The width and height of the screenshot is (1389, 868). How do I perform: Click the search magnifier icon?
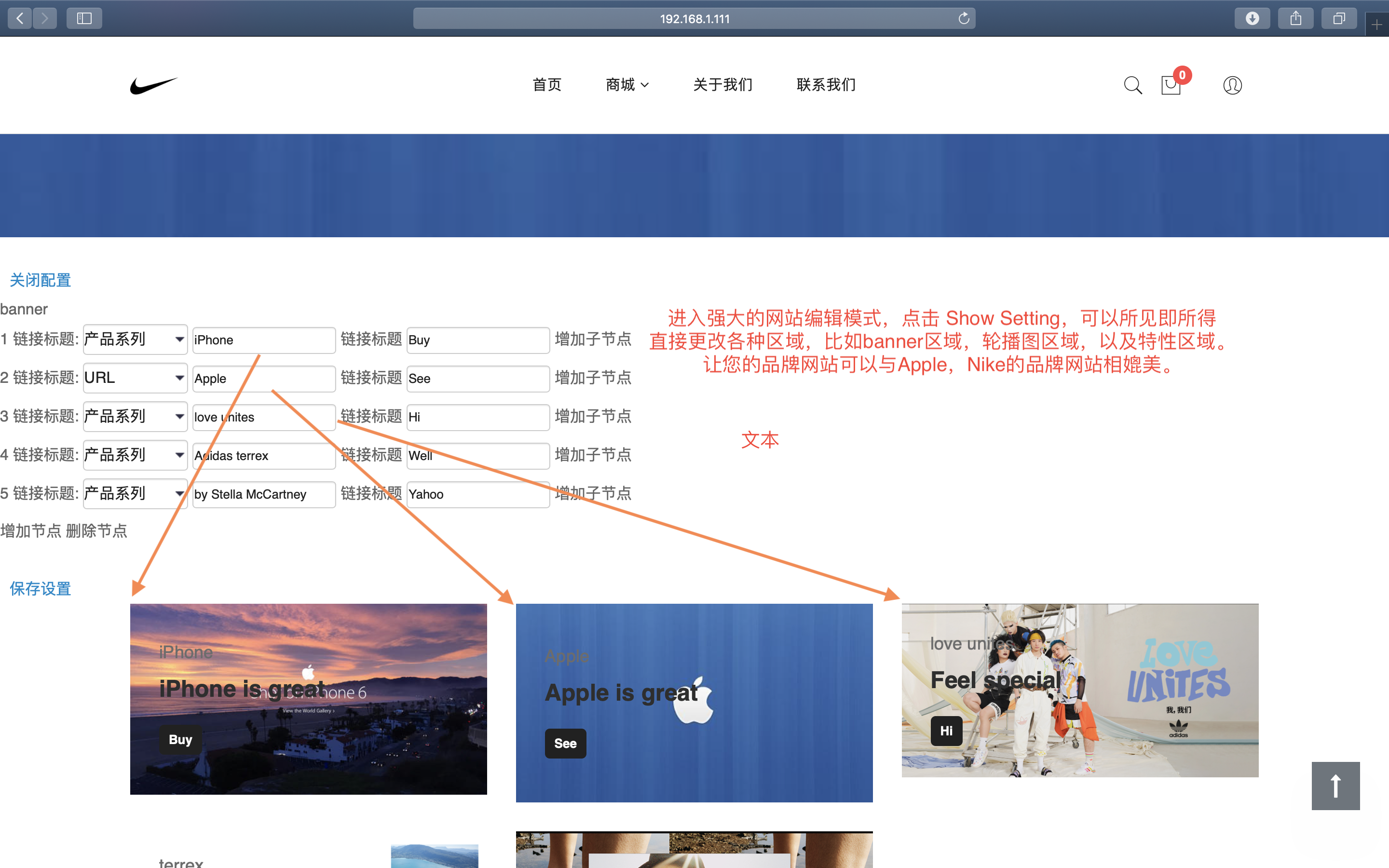point(1132,85)
